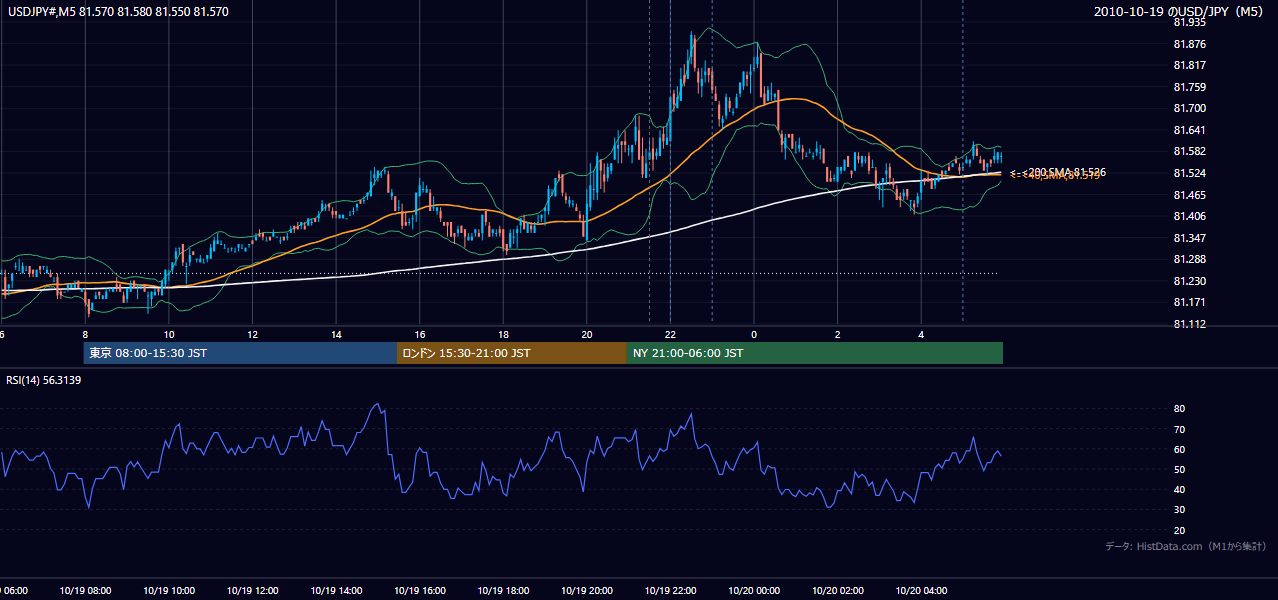1278x600 pixels.
Task: Click hour label 8 under price chart
Action: (x=85, y=335)
